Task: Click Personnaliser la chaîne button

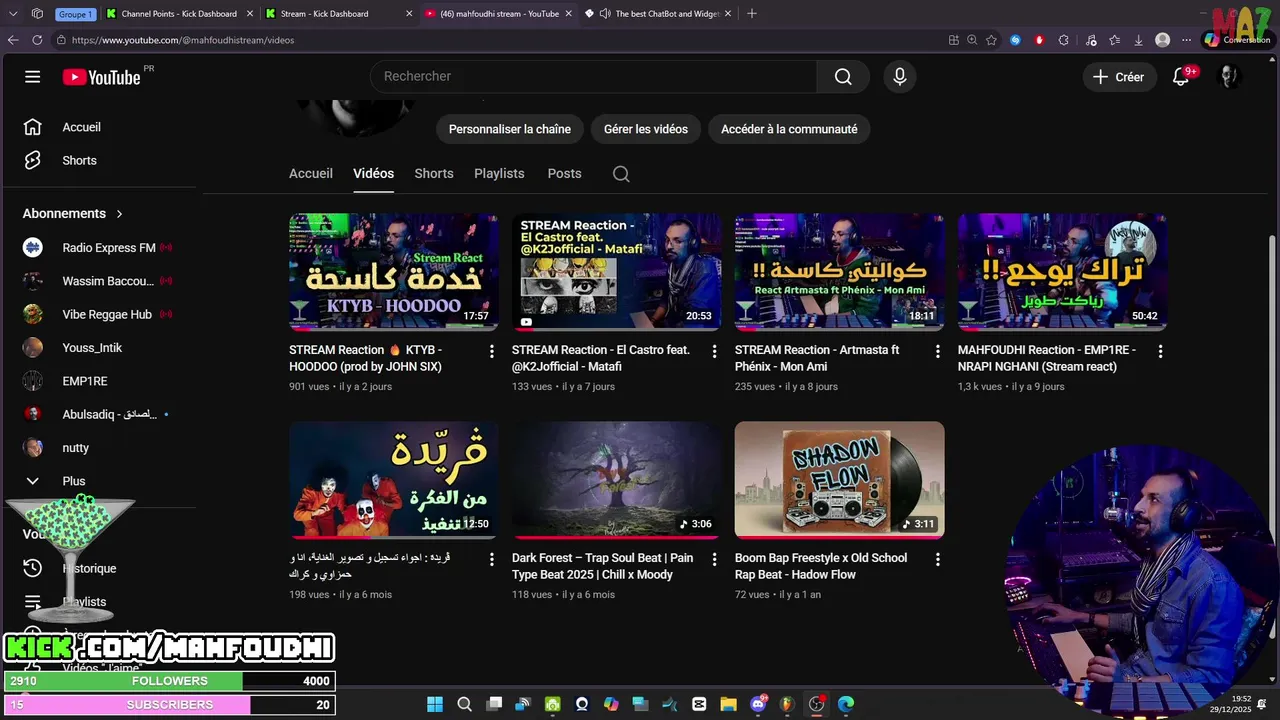Action: click(x=510, y=129)
